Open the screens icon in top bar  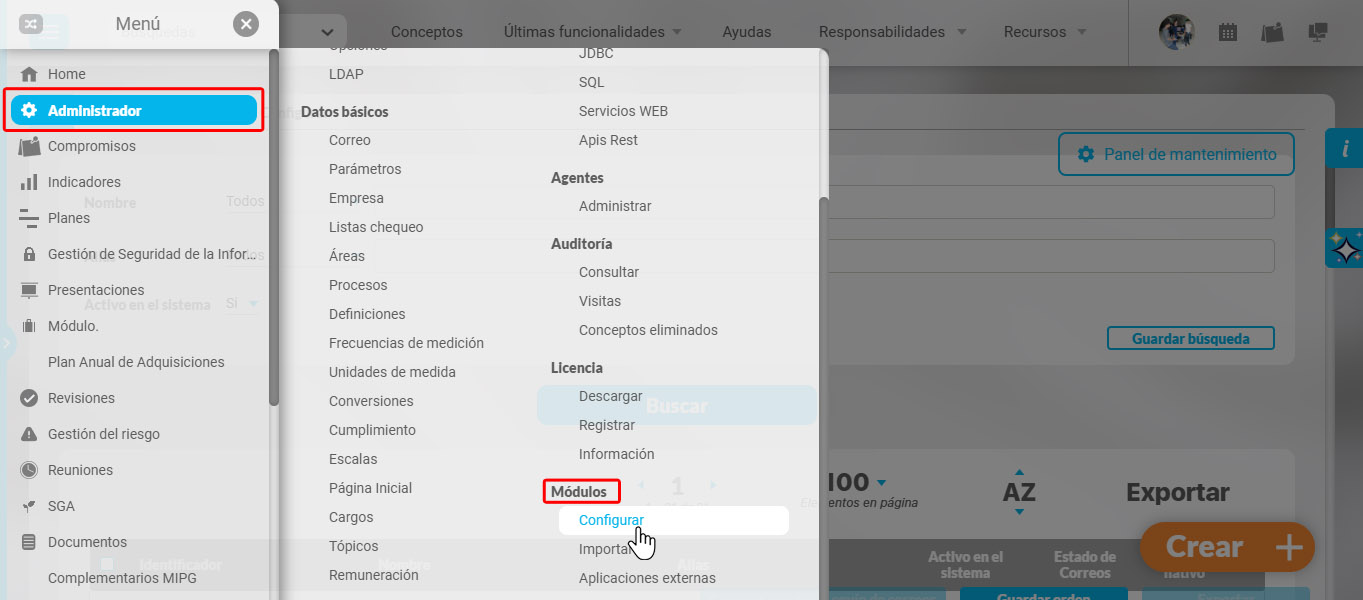(1318, 32)
